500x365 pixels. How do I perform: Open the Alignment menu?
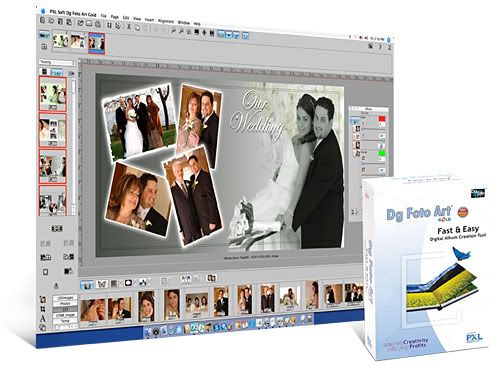[166, 21]
